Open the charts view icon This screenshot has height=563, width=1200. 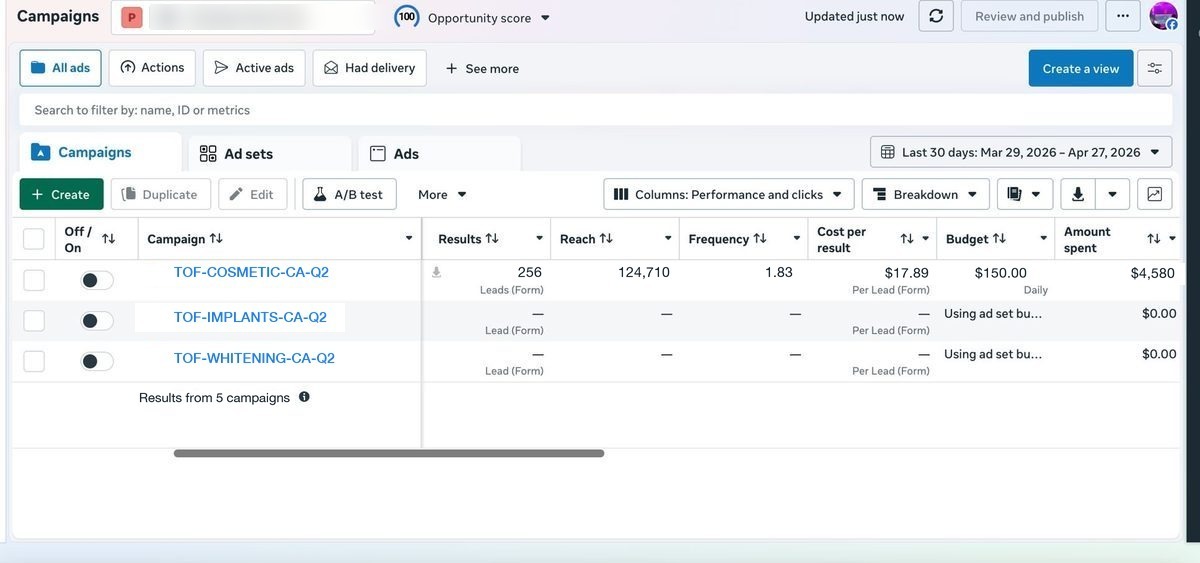coord(1155,194)
